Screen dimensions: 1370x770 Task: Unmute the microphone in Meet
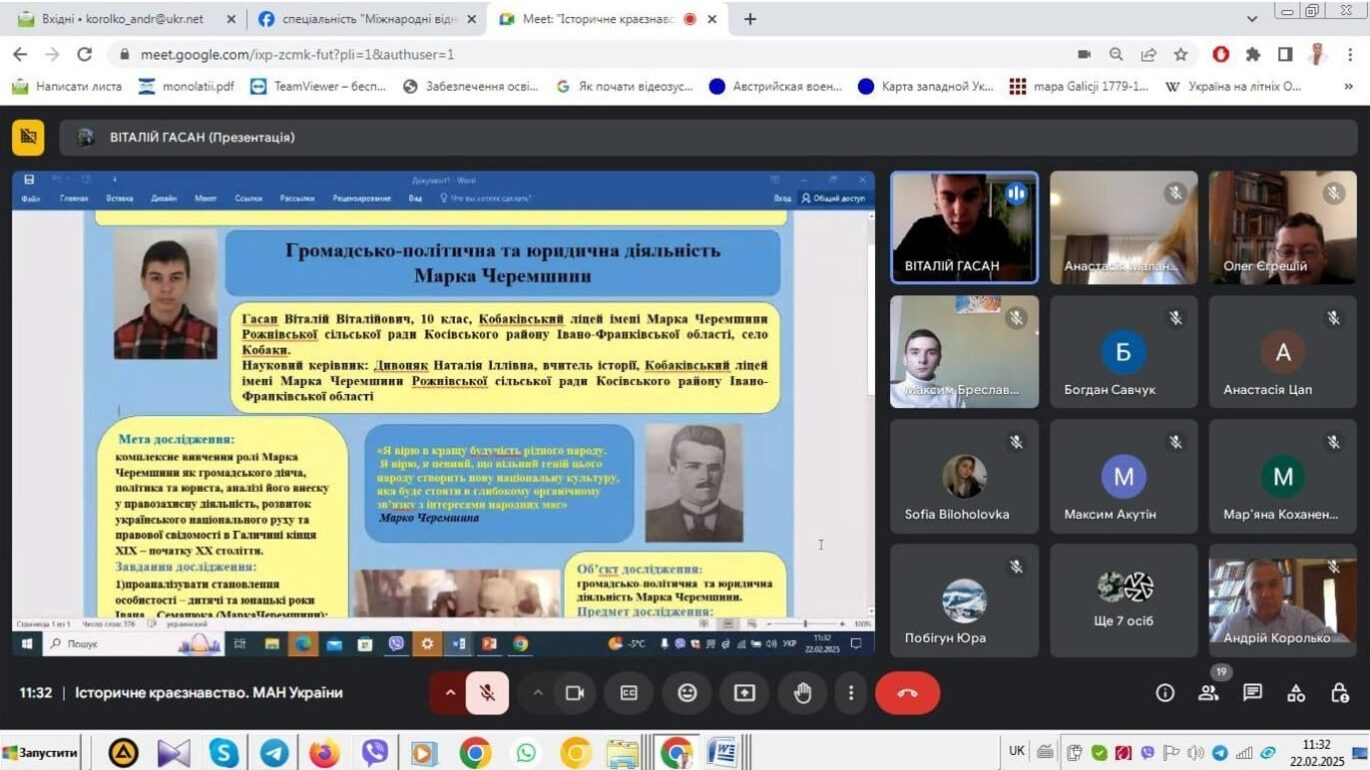(487, 693)
